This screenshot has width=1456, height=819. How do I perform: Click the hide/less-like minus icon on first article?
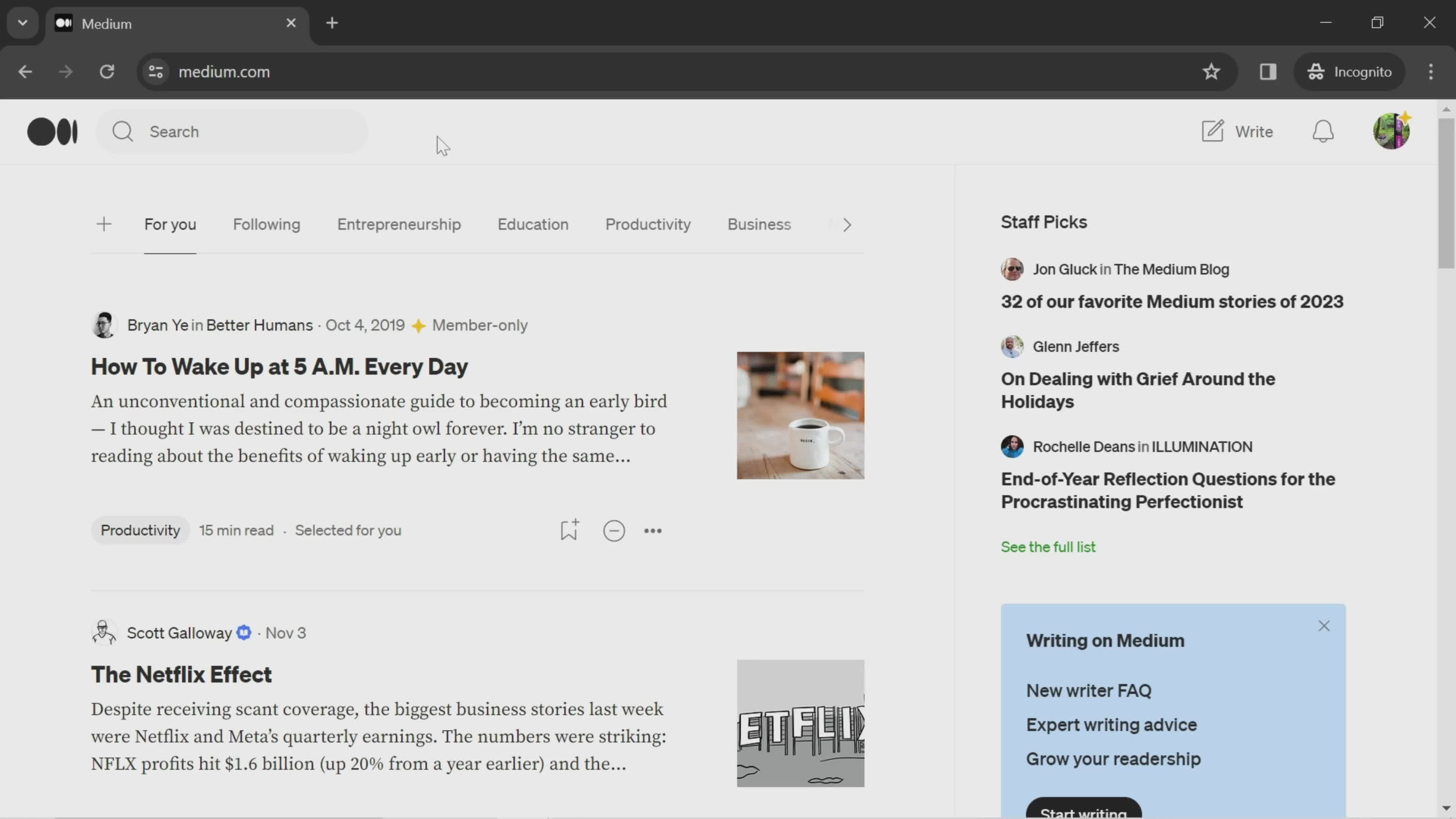614,530
